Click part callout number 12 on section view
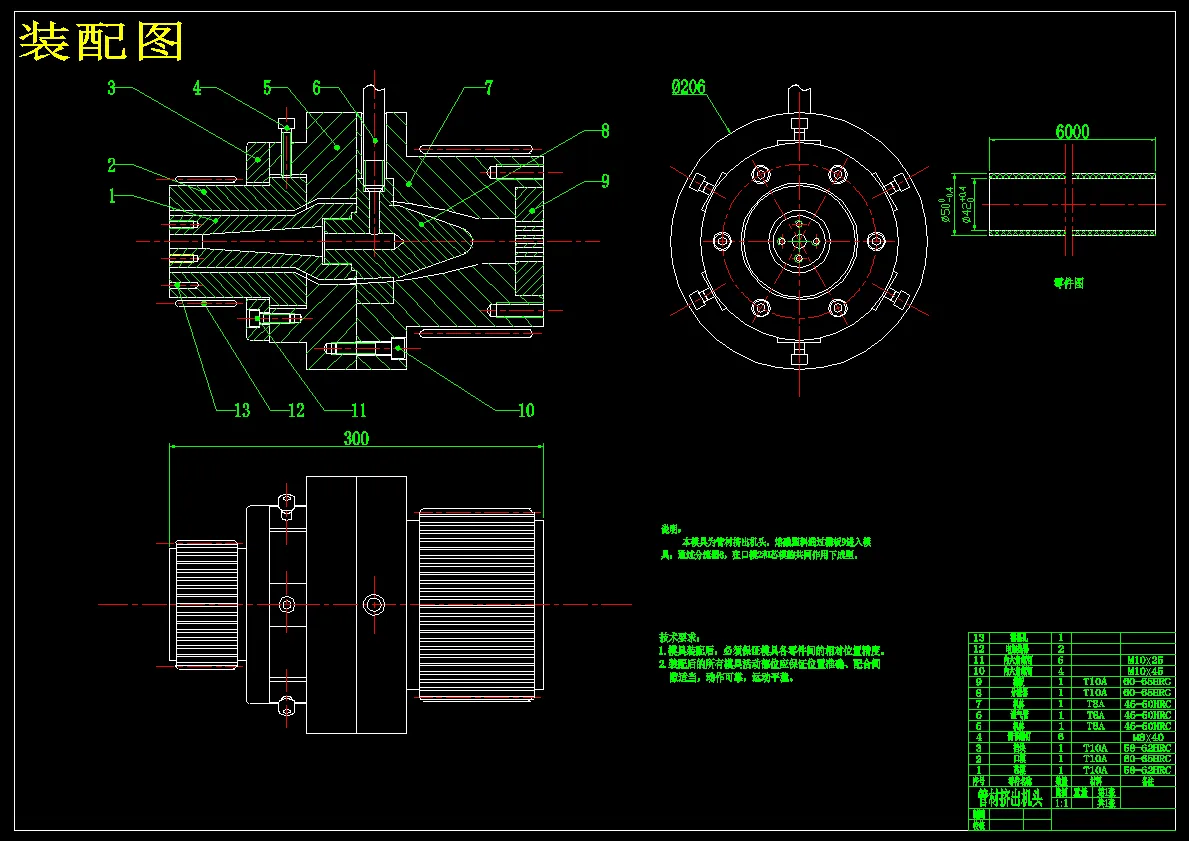The image size is (1189, 841). (x=296, y=410)
